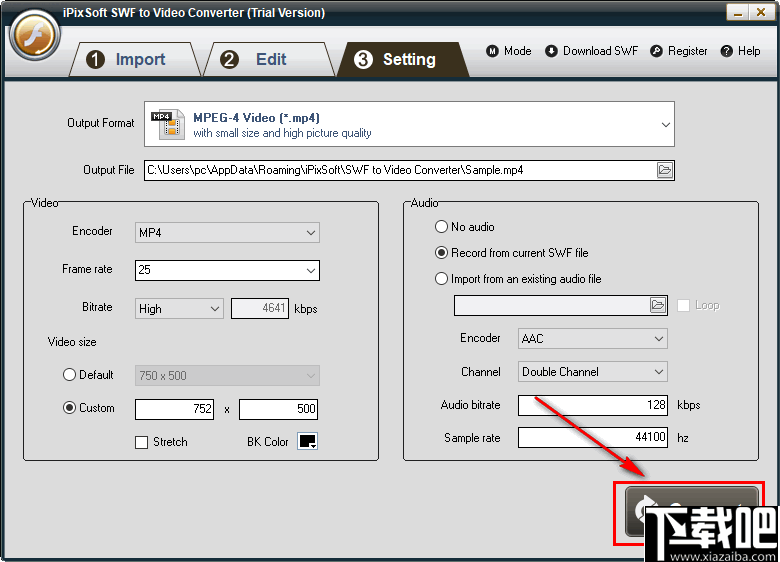
Task: Open the video Encoder MP4 dropdown
Action: [x=227, y=232]
